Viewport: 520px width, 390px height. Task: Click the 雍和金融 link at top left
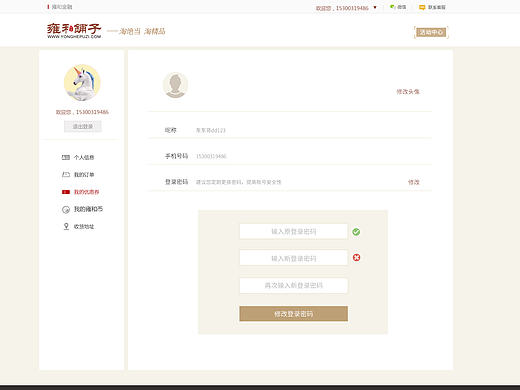62,7
